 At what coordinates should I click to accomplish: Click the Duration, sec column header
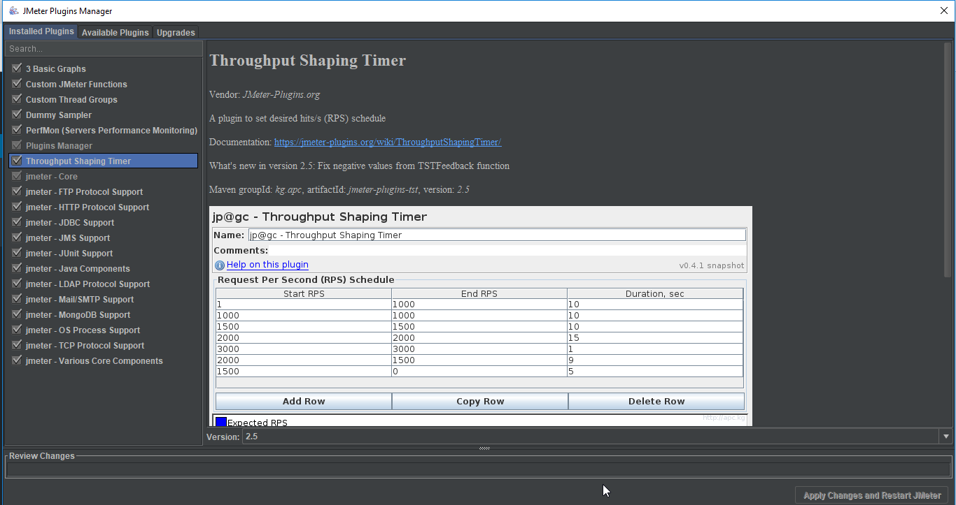655,293
